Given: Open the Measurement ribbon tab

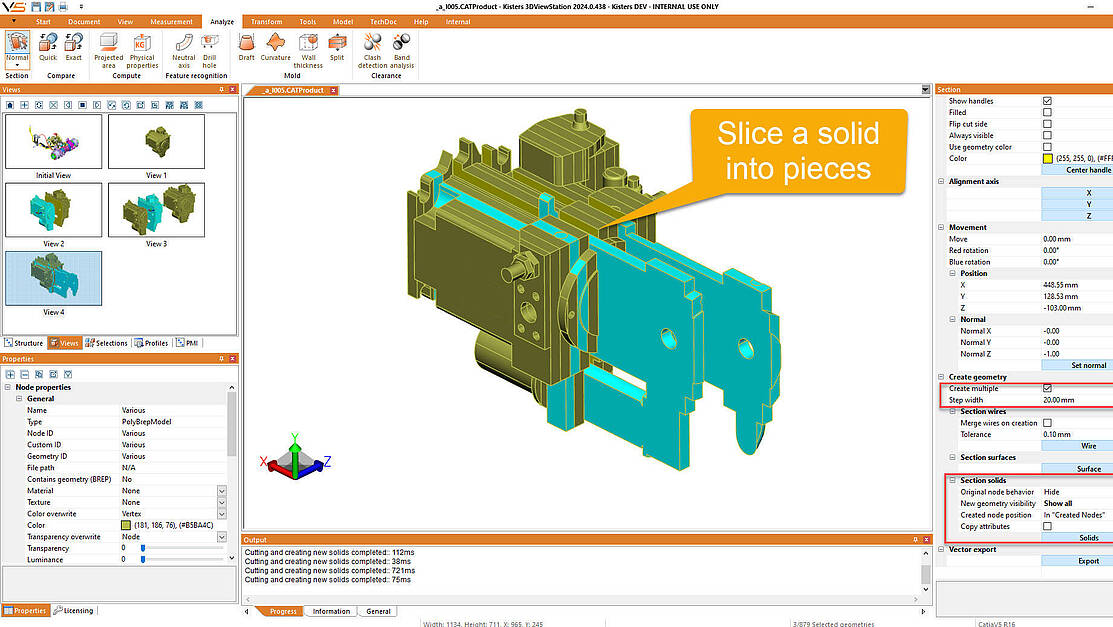Looking at the screenshot, I should (171, 22).
